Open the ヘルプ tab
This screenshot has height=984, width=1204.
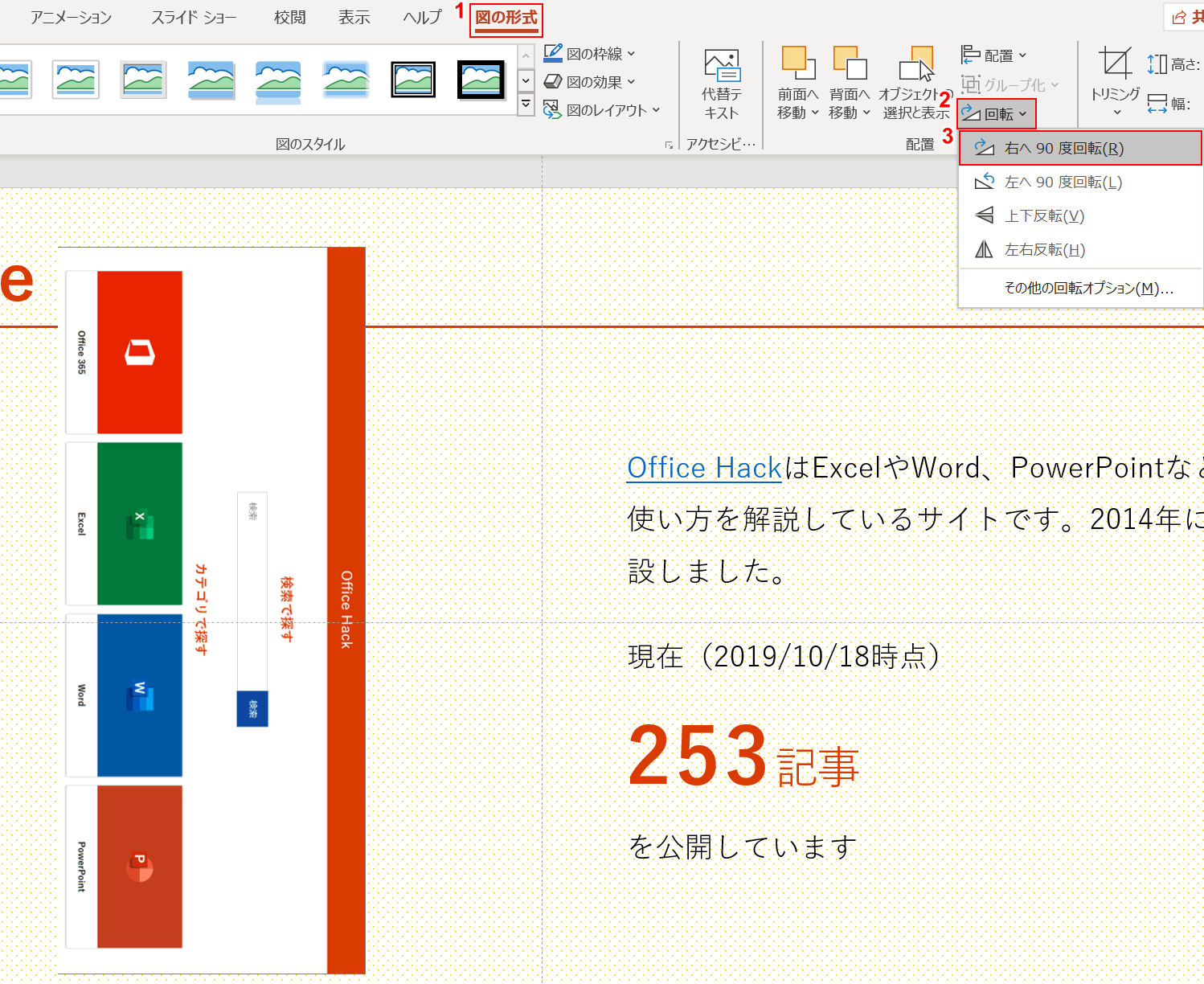[422, 18]
